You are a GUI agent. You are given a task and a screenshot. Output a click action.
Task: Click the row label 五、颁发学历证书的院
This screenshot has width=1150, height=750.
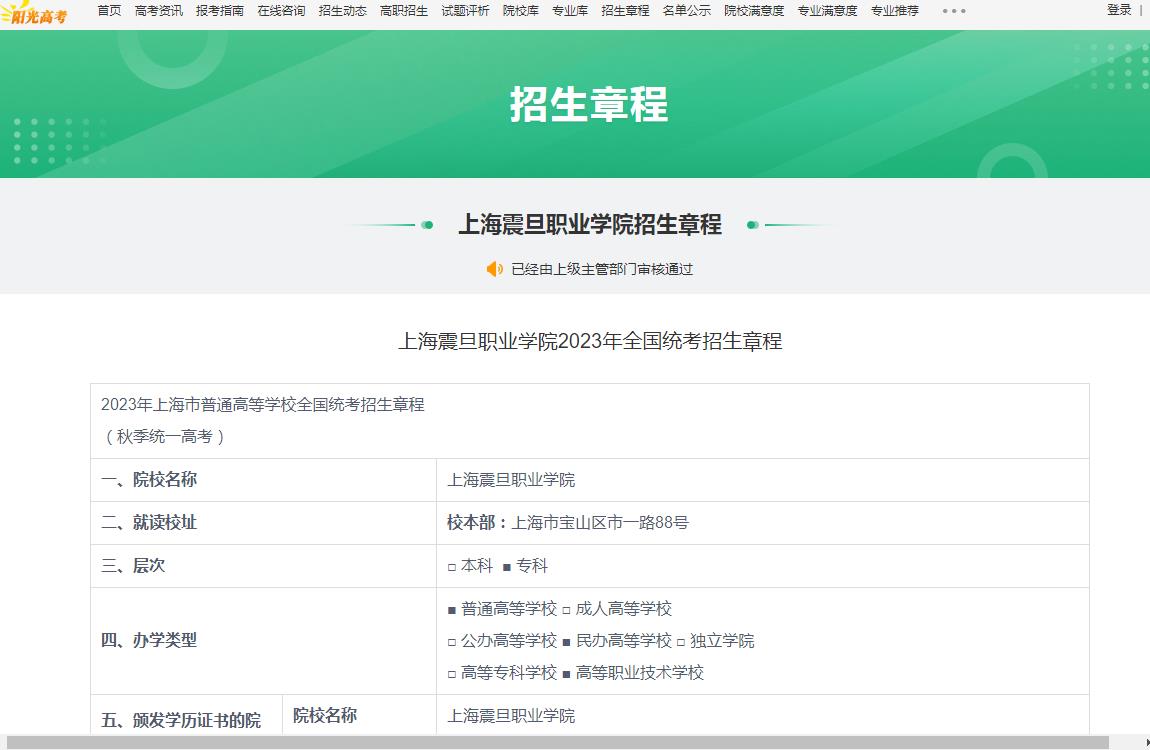pos(181,720)
